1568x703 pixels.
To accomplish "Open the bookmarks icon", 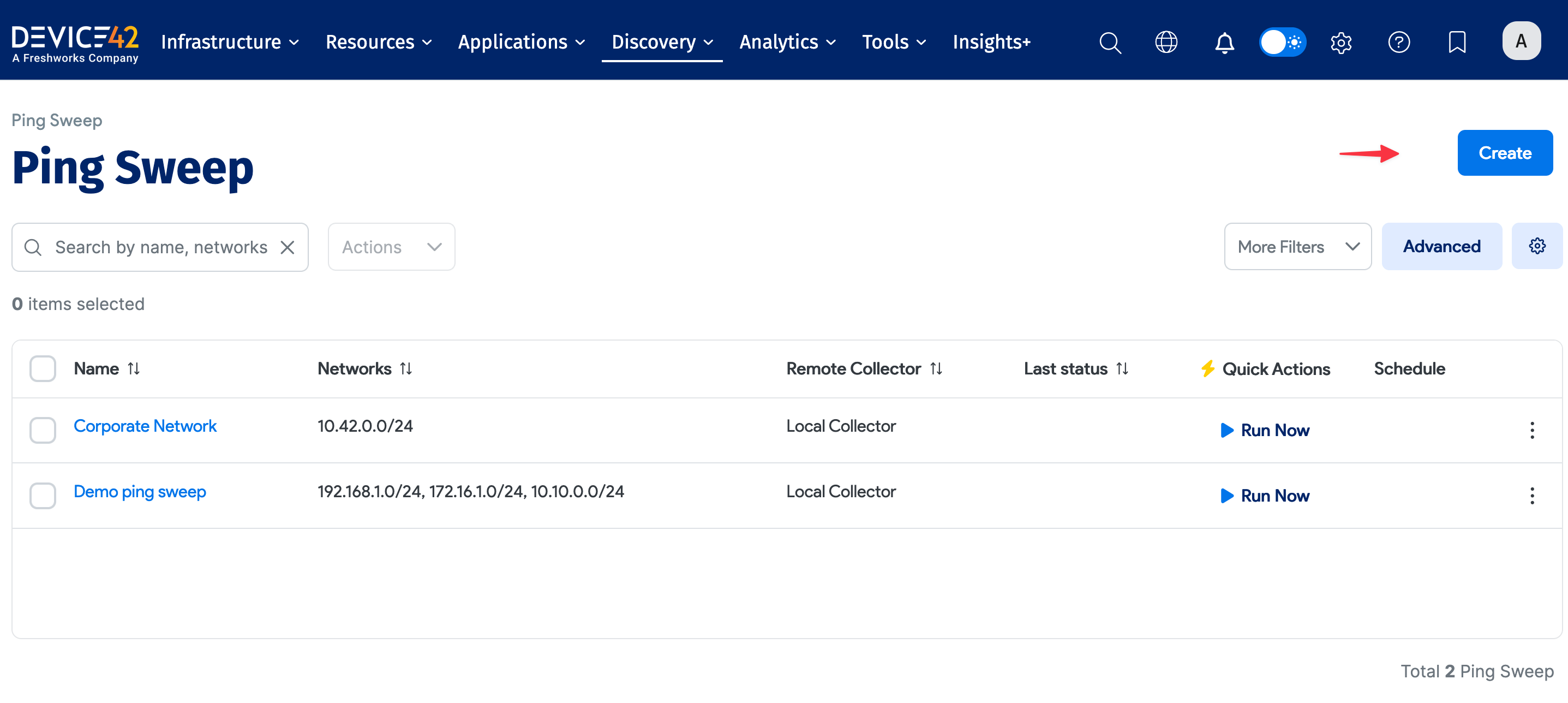I will click(1457, 43).
